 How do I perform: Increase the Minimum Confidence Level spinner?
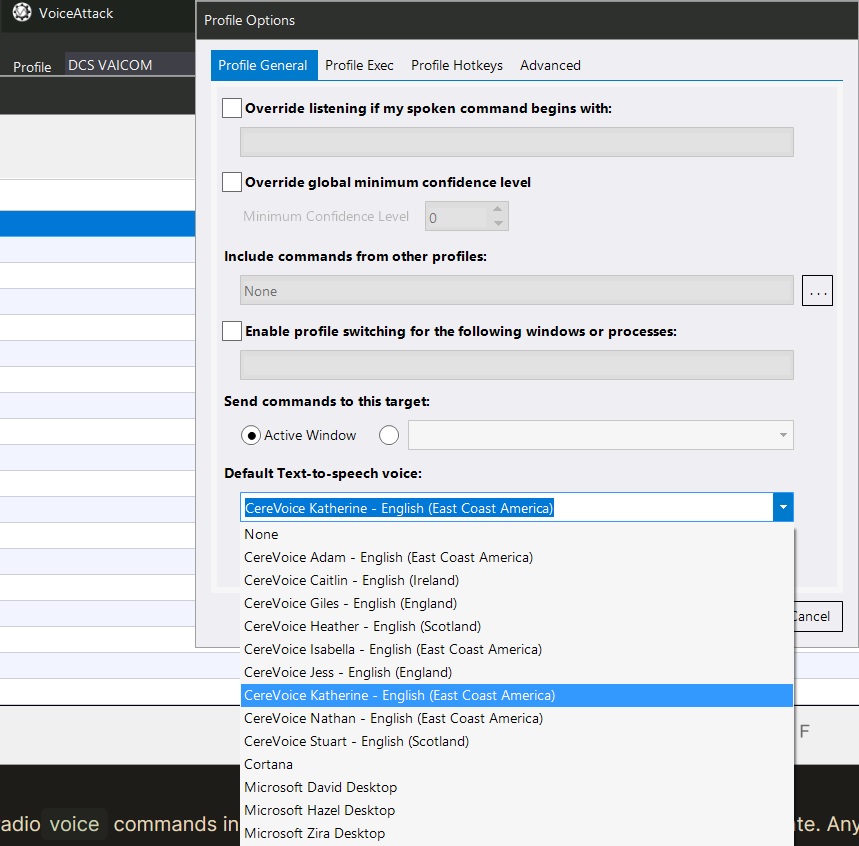pyautogui.click(x=497, y=209)
